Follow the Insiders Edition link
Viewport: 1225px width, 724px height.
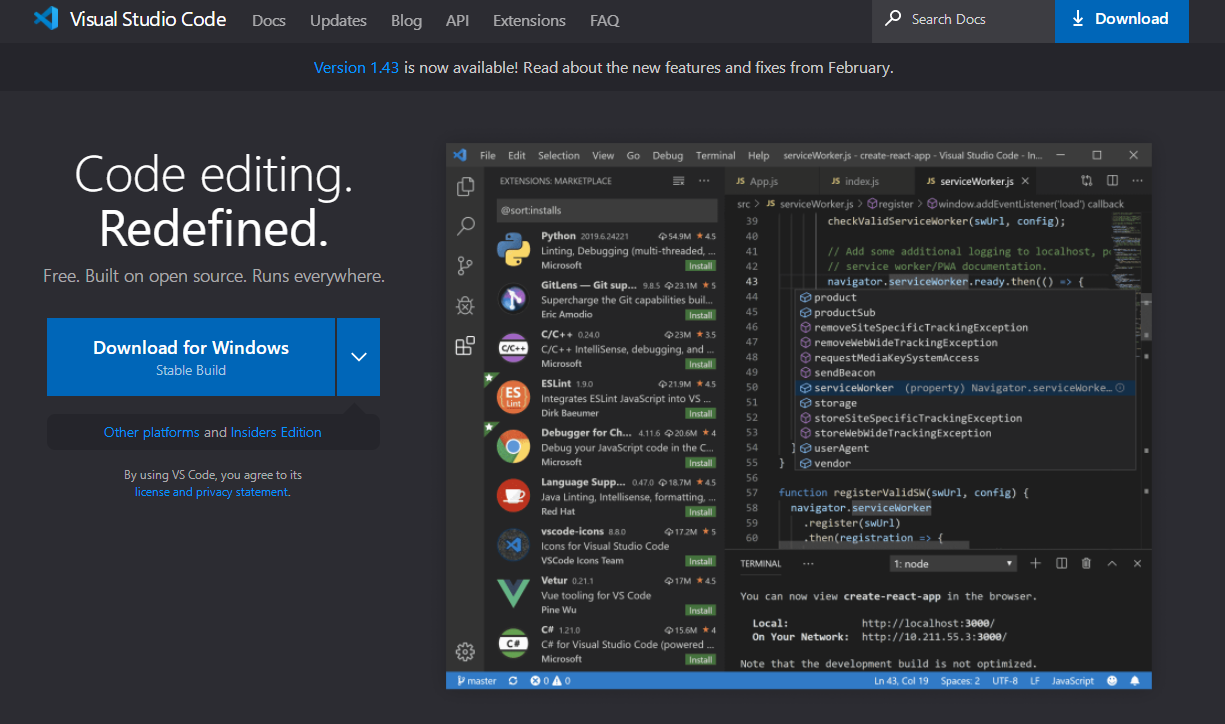[276, 432]
